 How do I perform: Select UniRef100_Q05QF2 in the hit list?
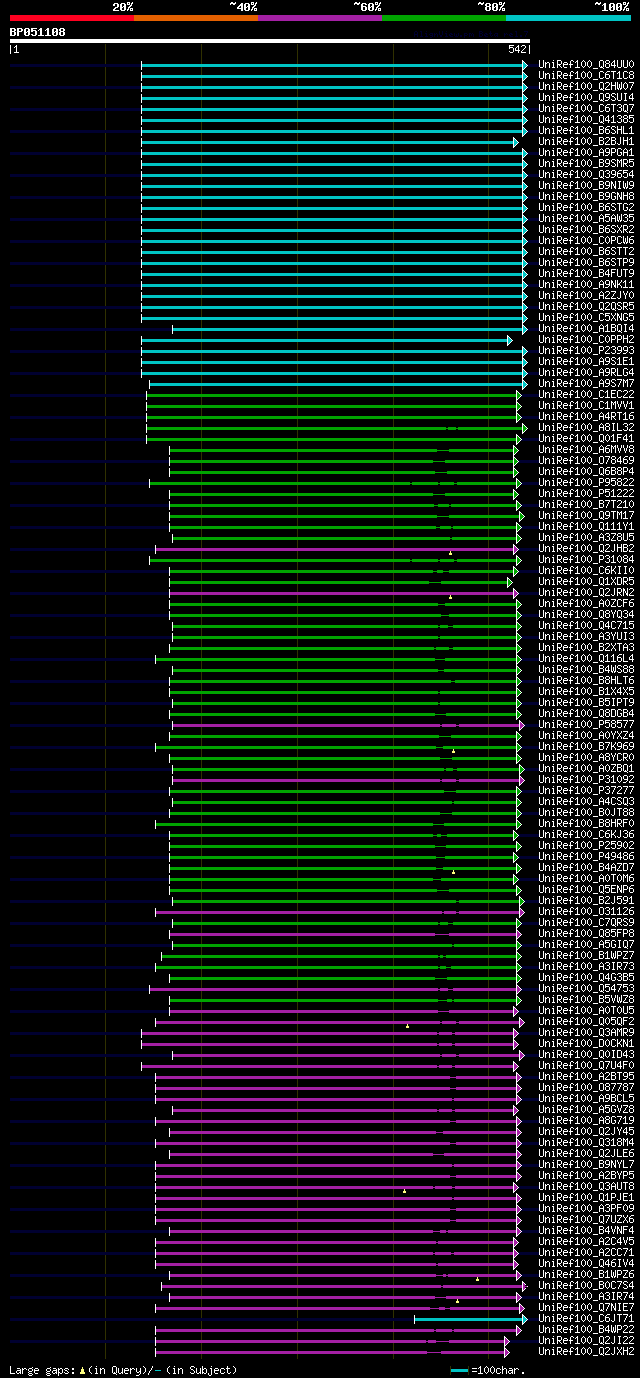tap(586, 1021)
